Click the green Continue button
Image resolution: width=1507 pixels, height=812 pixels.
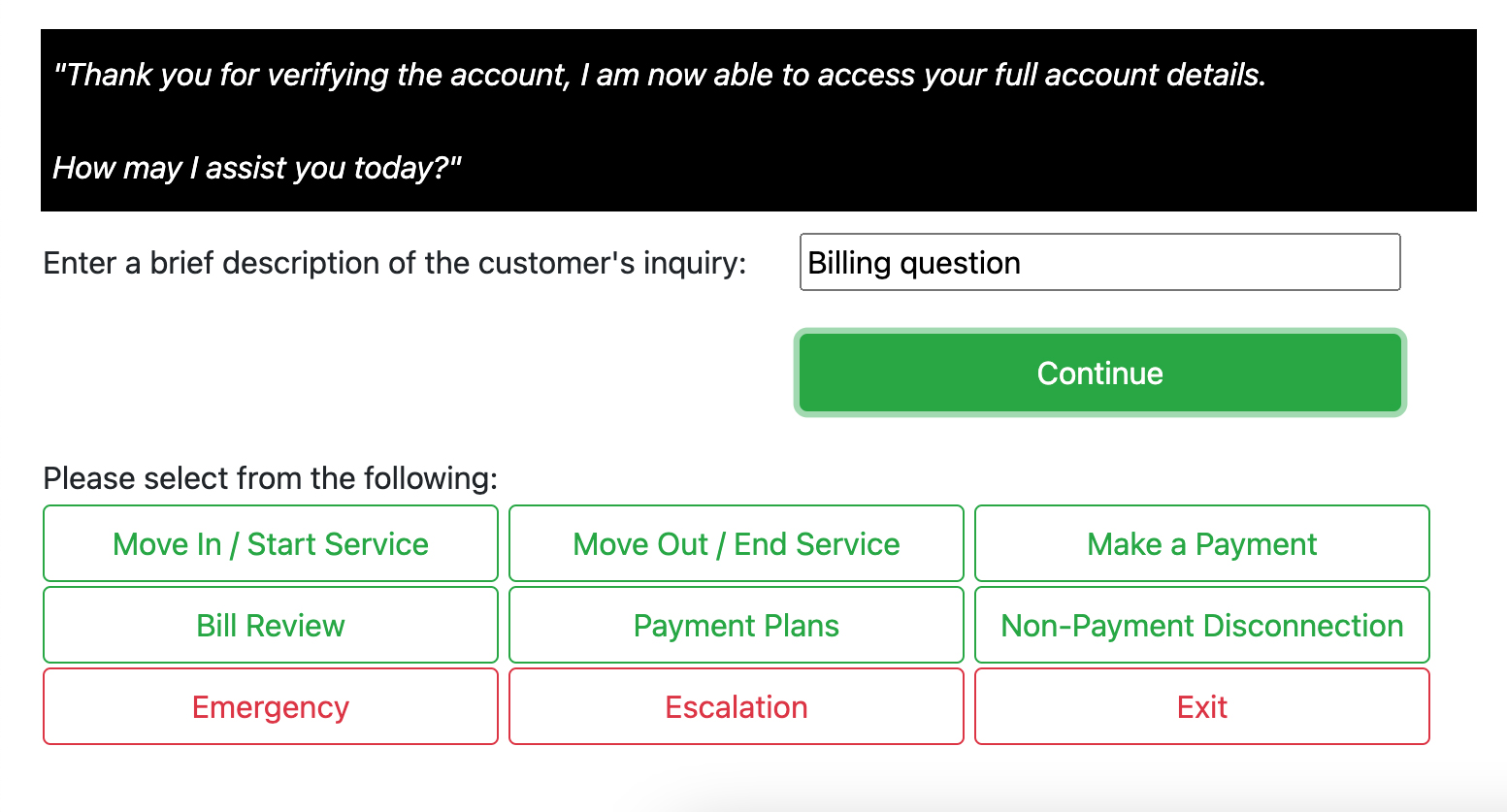tap(1099, 374)
